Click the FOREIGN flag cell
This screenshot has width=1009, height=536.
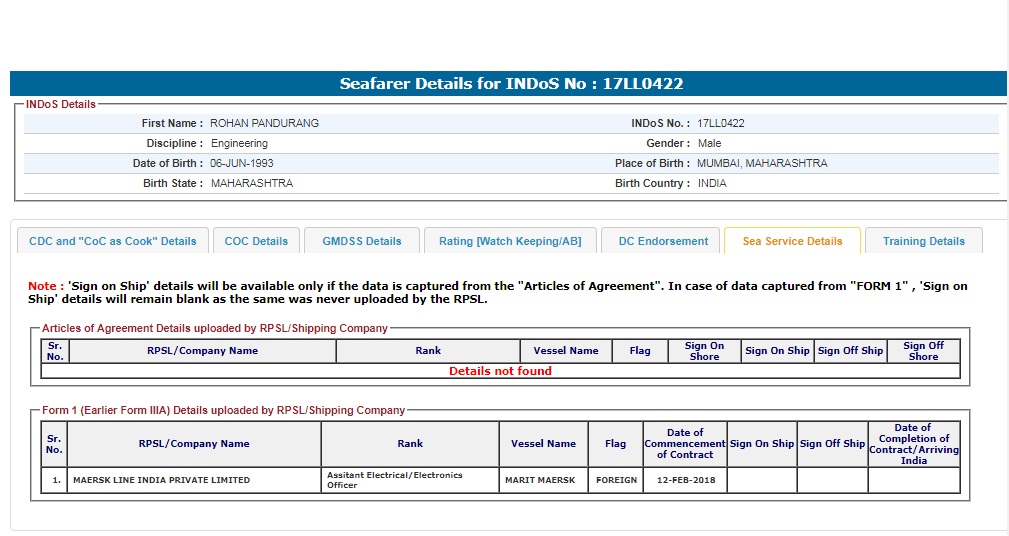616,480
